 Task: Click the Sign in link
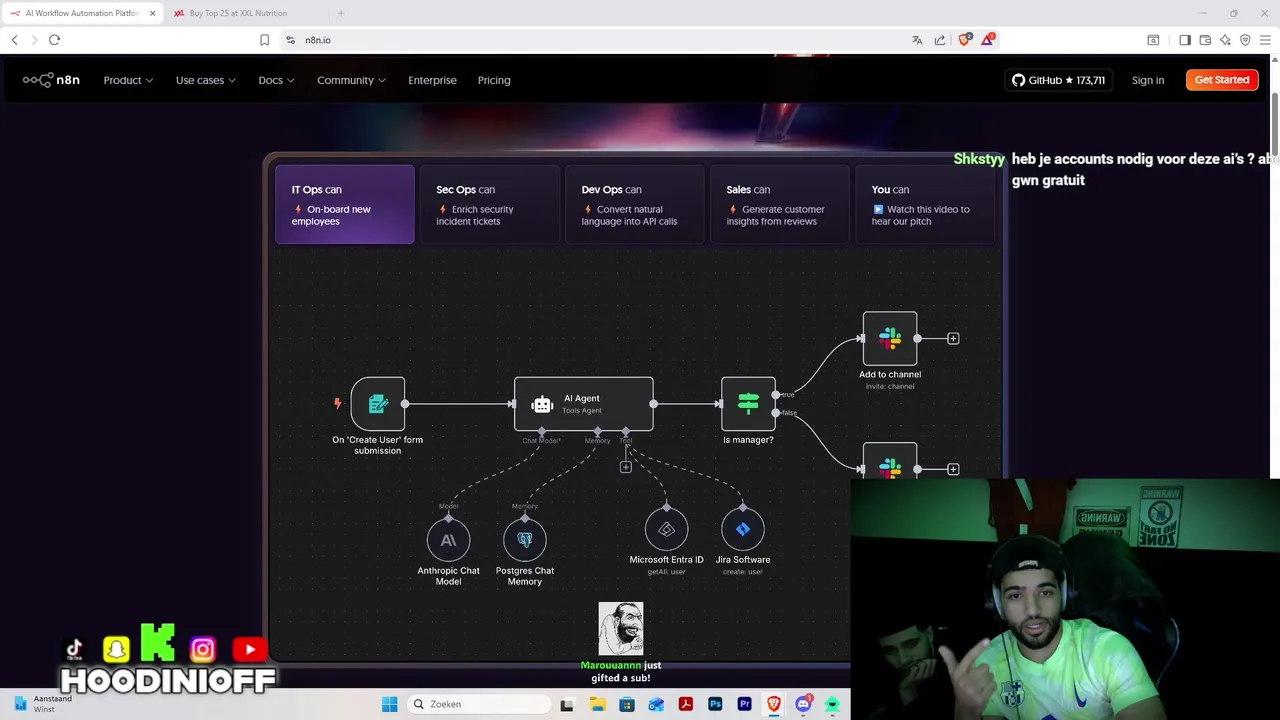click(1148, 80)
